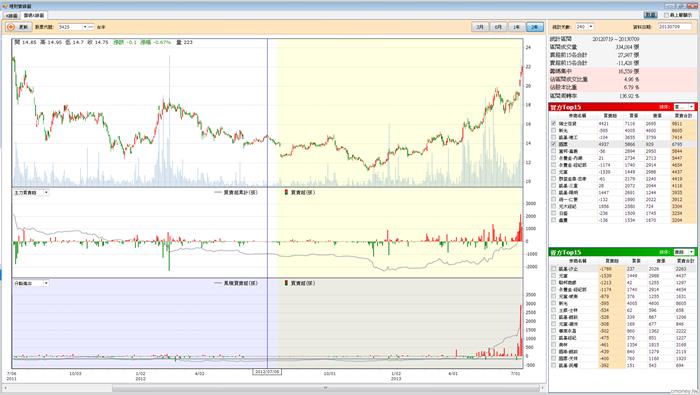
Task: Switch to the chip K-line chart tab
Action: (x=34, y=16)
